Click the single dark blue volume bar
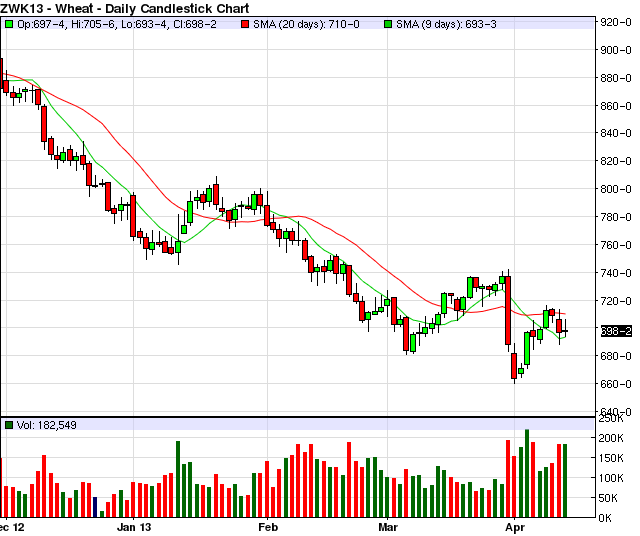 [x=95, y=507]
